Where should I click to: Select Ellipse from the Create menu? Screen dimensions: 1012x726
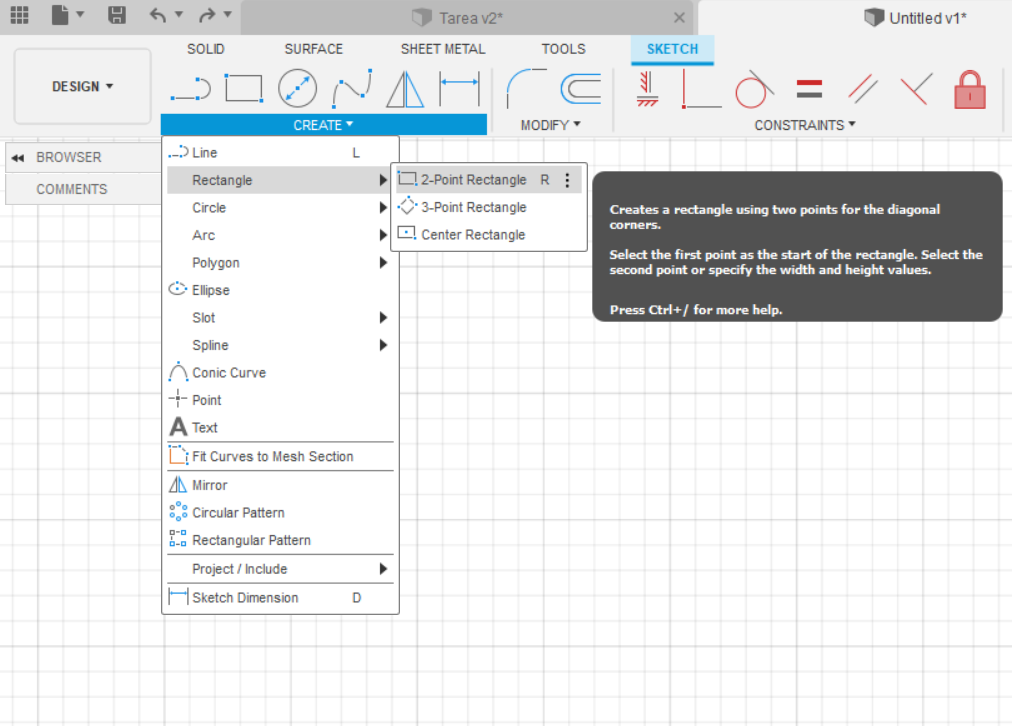tap(280, 290)
